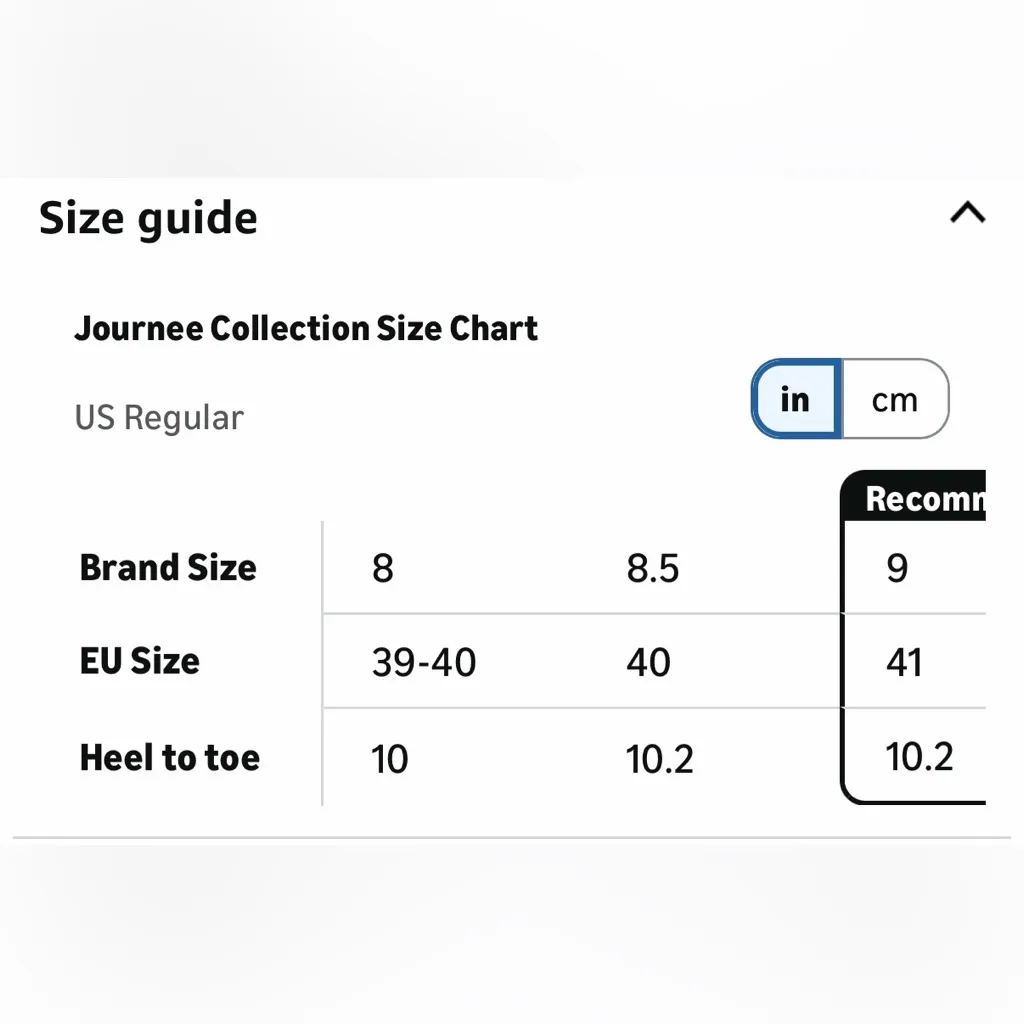The width and height of the screenshot is (1024, 1024).
Task: Click heel to toe 10.2 in recommended column
Action: (x=919, y=756)
